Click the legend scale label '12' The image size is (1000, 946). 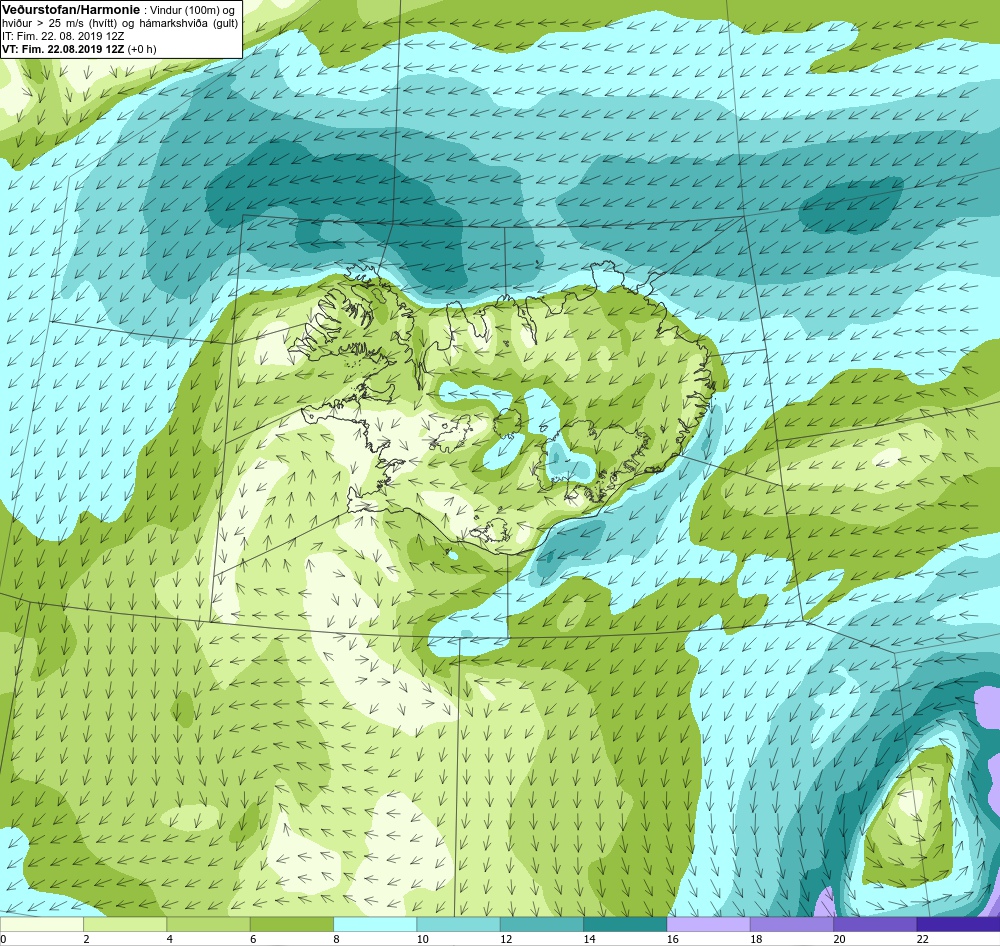(x=506, y=938)
